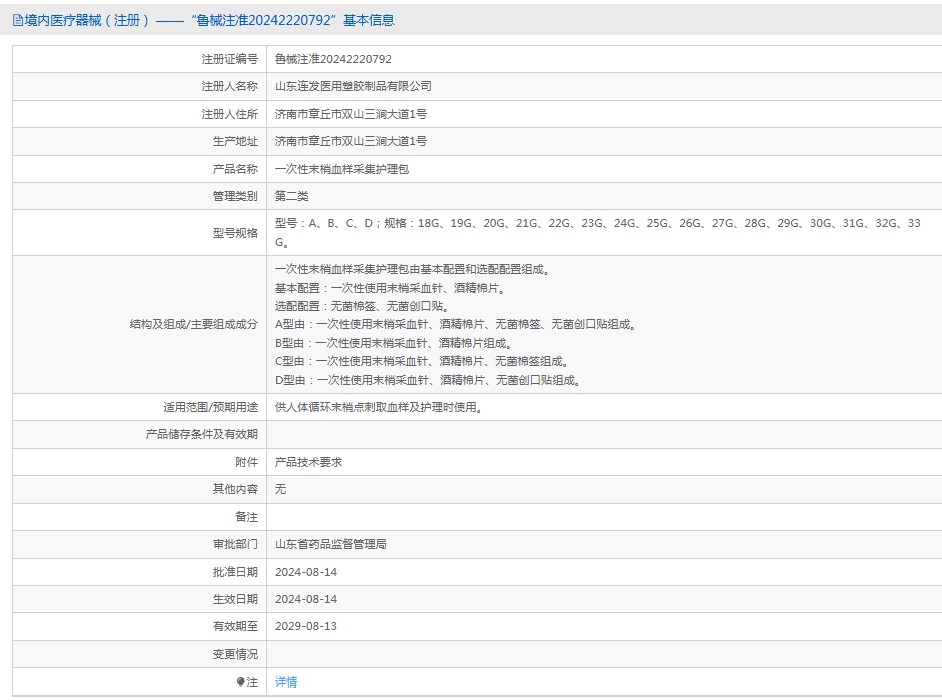Click the 变更情况 label

[x=235, y=654]
